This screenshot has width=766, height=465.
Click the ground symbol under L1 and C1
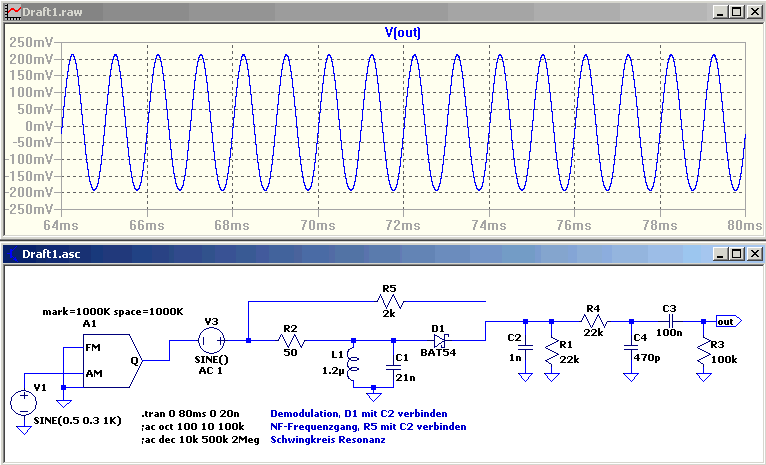pos(373,397)
